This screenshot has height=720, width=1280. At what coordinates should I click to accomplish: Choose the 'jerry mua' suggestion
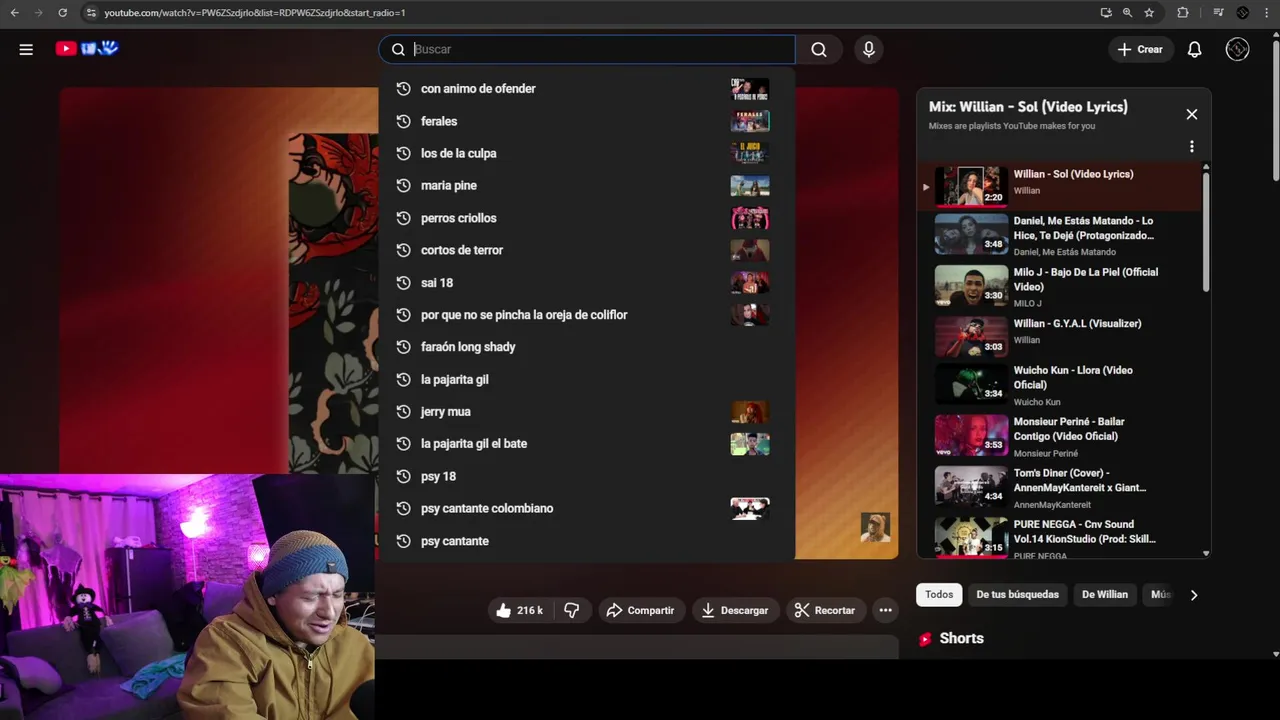(x=587, y=411)
